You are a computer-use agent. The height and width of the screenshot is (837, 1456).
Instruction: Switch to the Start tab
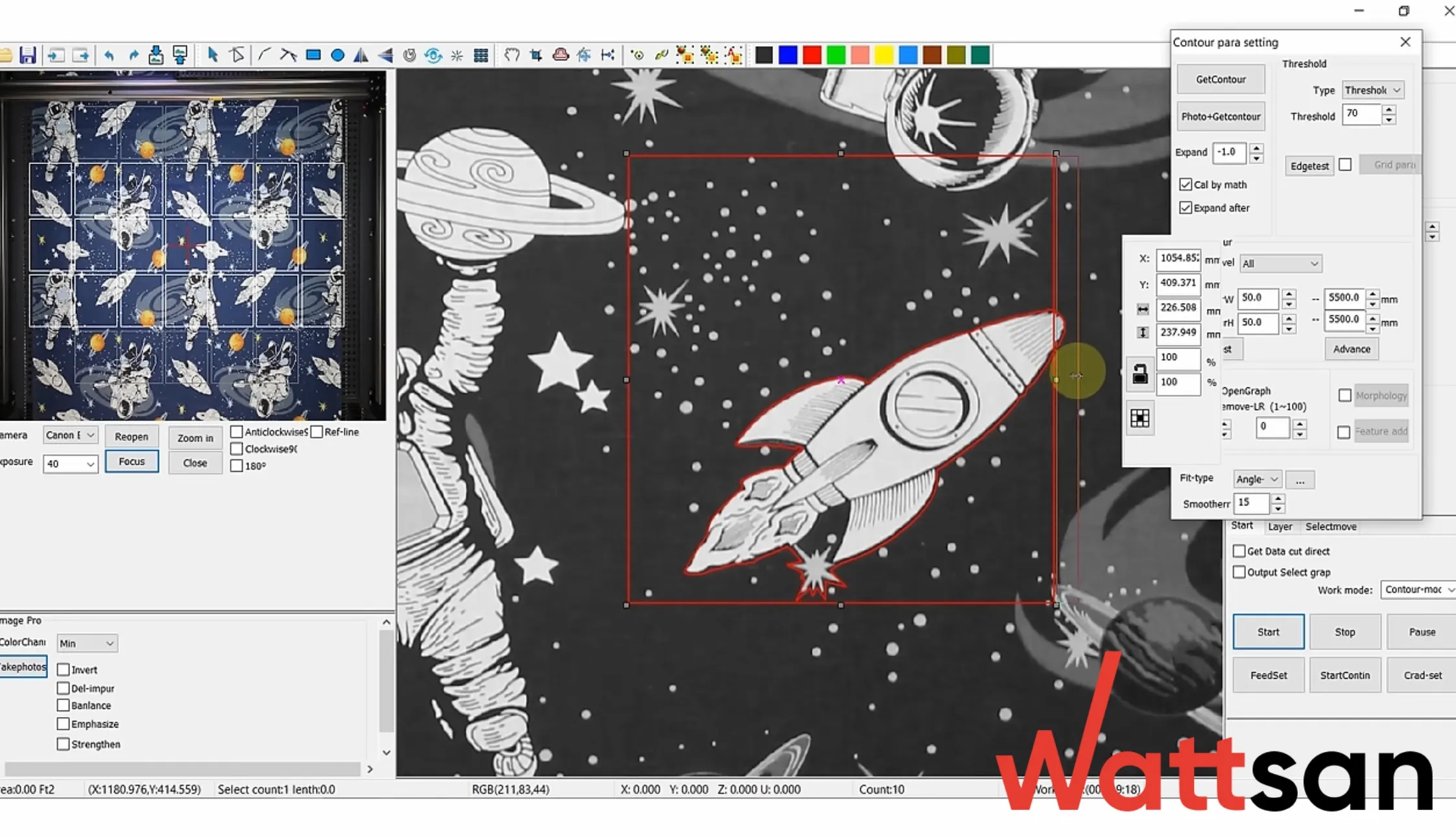point(1242,526)
